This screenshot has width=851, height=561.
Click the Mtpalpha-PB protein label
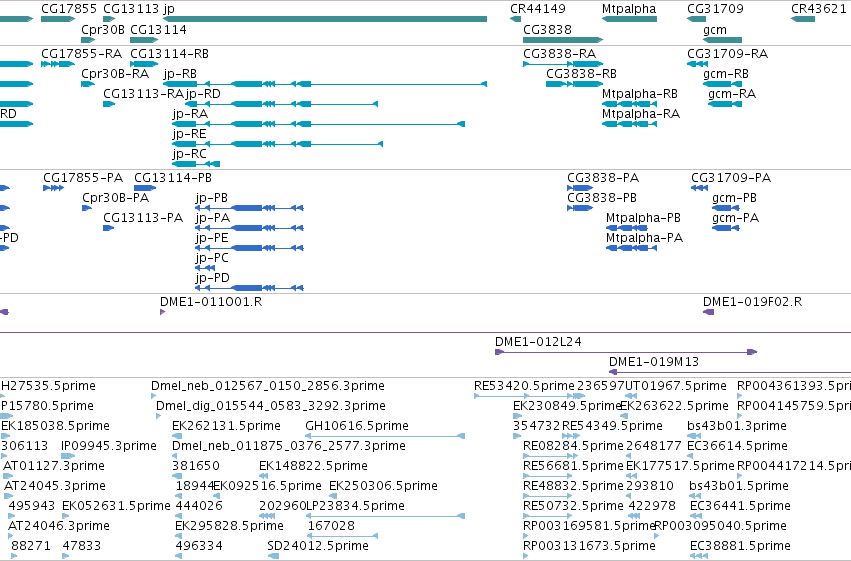point(643,218)
